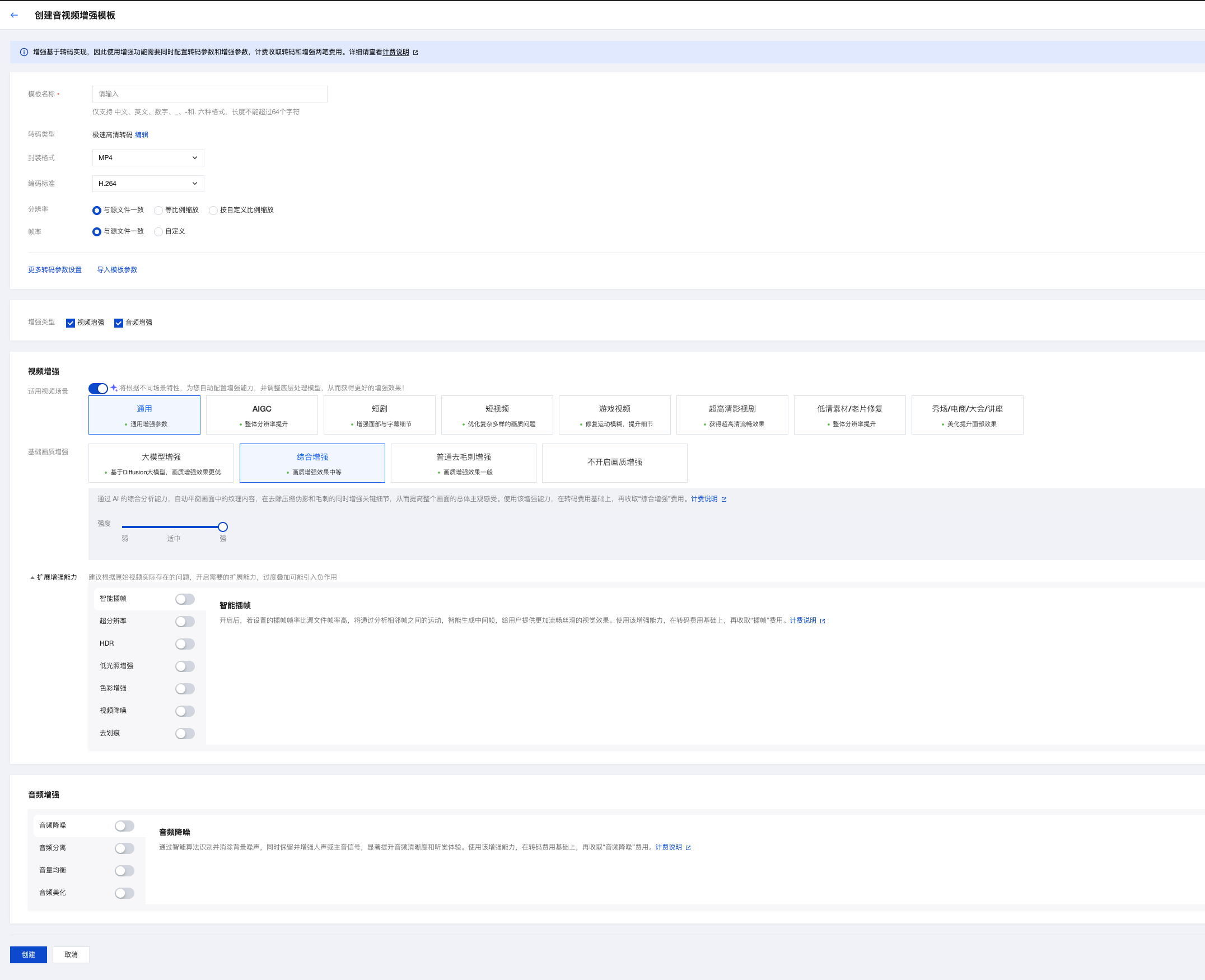Click the external link icon in 音频降噪 description
This screenshot has height=980, width=1205.
tap(688, 848)
